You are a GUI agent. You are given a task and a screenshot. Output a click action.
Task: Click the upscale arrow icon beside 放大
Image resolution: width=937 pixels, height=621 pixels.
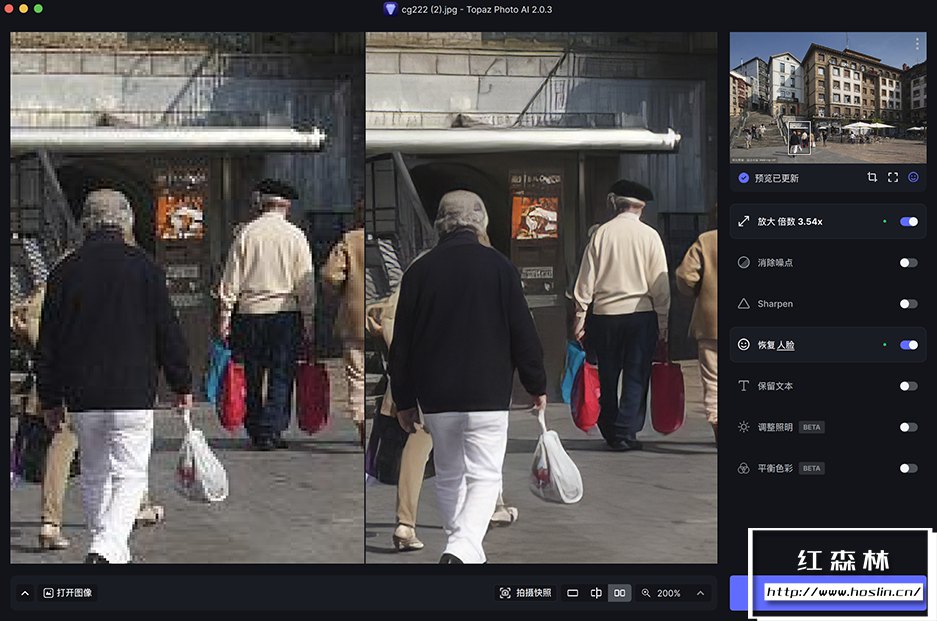(x=743, y=222)
